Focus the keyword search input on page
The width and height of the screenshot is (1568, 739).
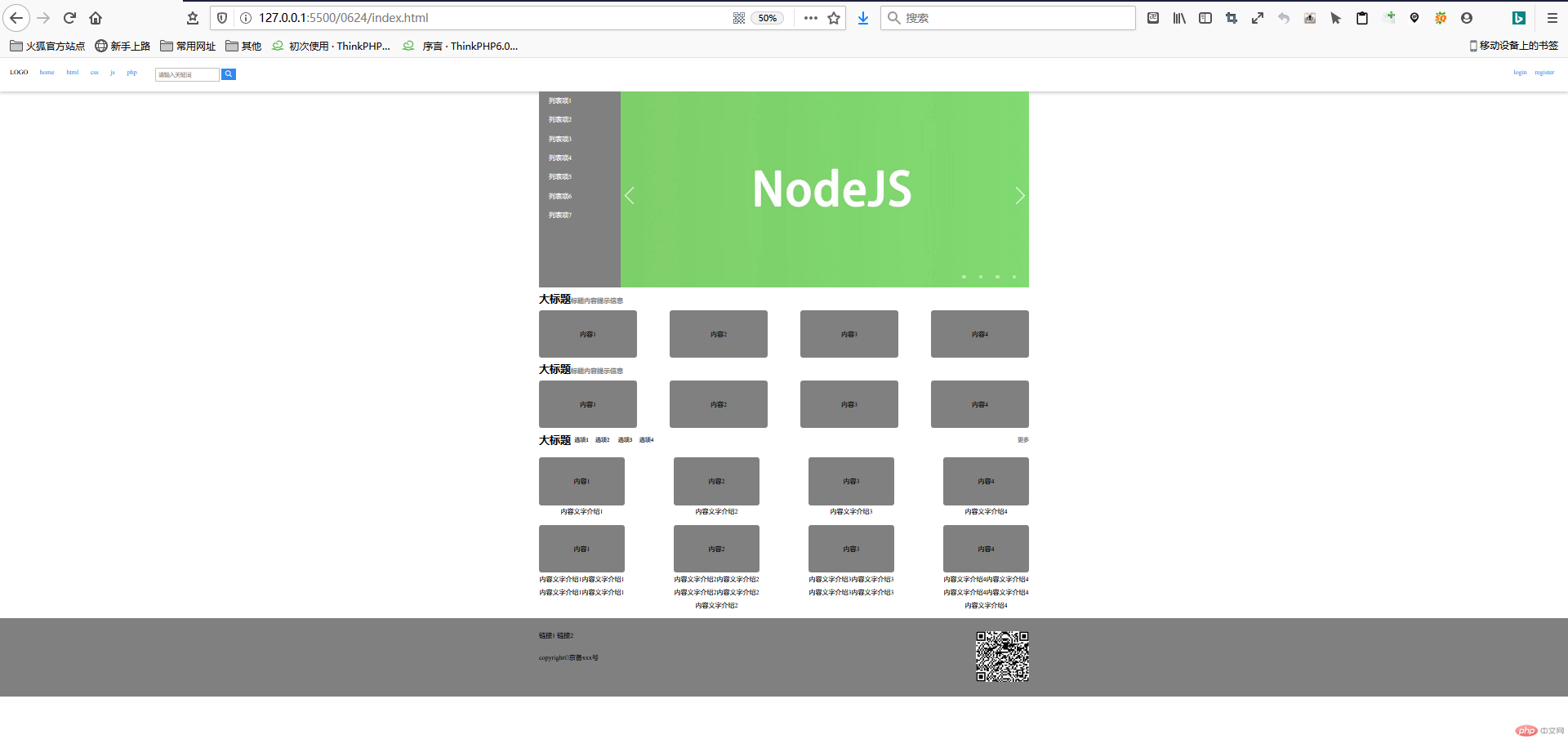(x=188, y=74)
